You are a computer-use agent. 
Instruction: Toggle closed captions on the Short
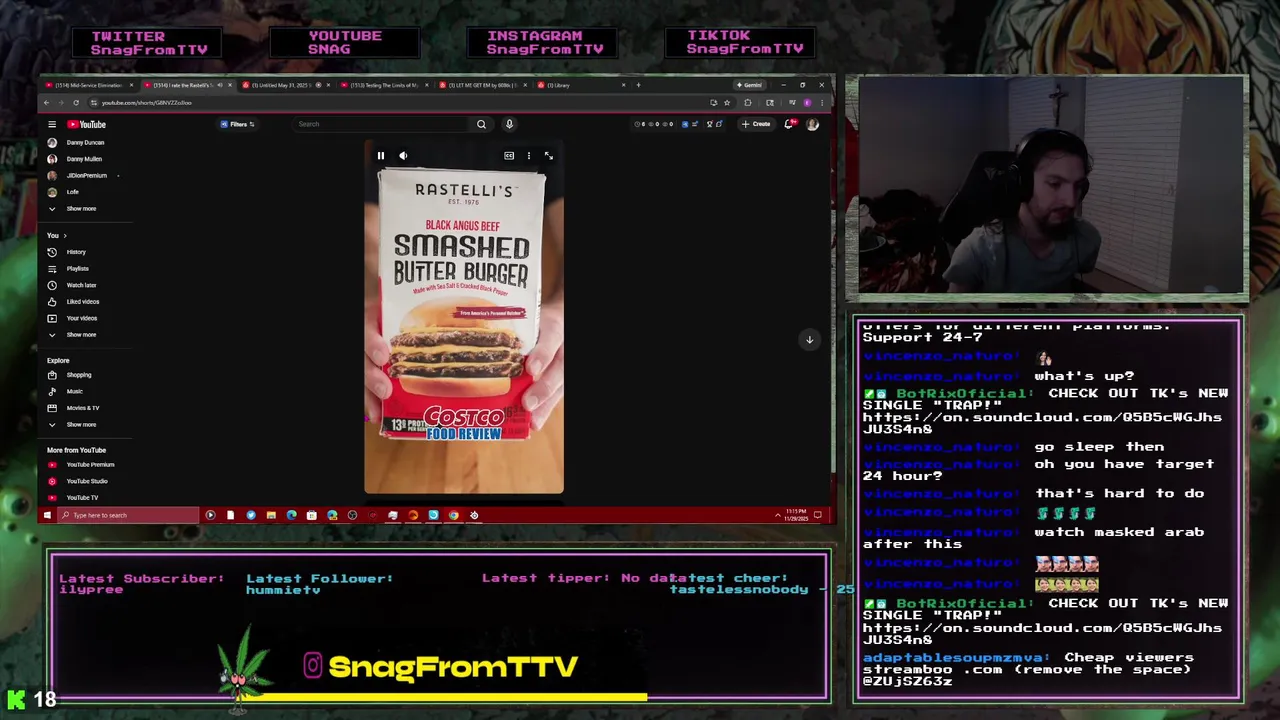(509, 155)
